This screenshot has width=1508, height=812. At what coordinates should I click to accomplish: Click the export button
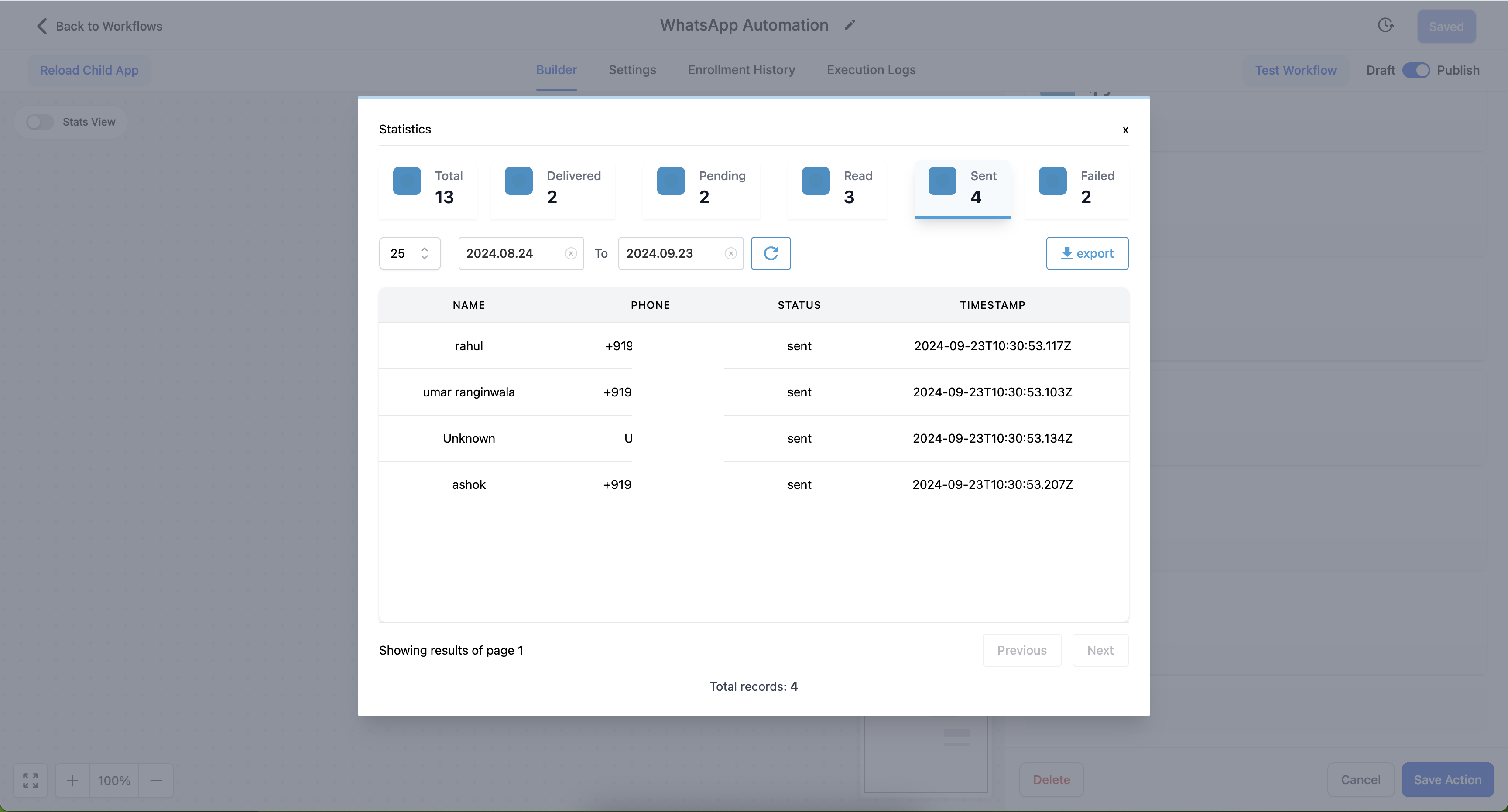(1086, 253)
